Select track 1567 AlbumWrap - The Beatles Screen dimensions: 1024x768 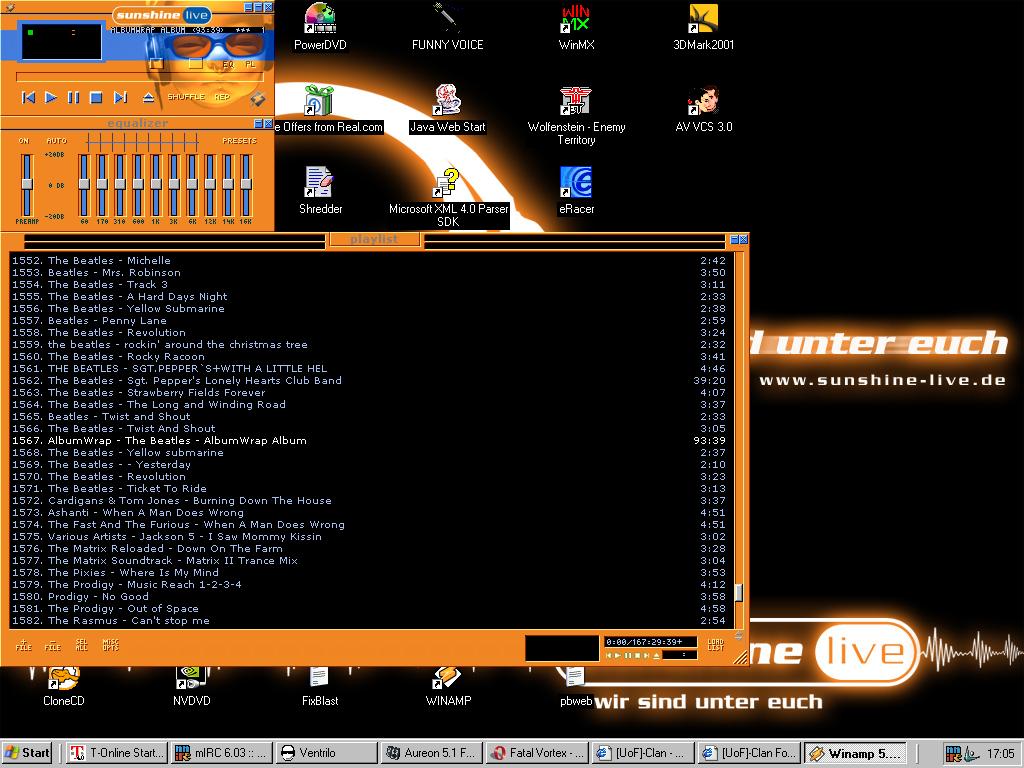click(x=369, y=441)
